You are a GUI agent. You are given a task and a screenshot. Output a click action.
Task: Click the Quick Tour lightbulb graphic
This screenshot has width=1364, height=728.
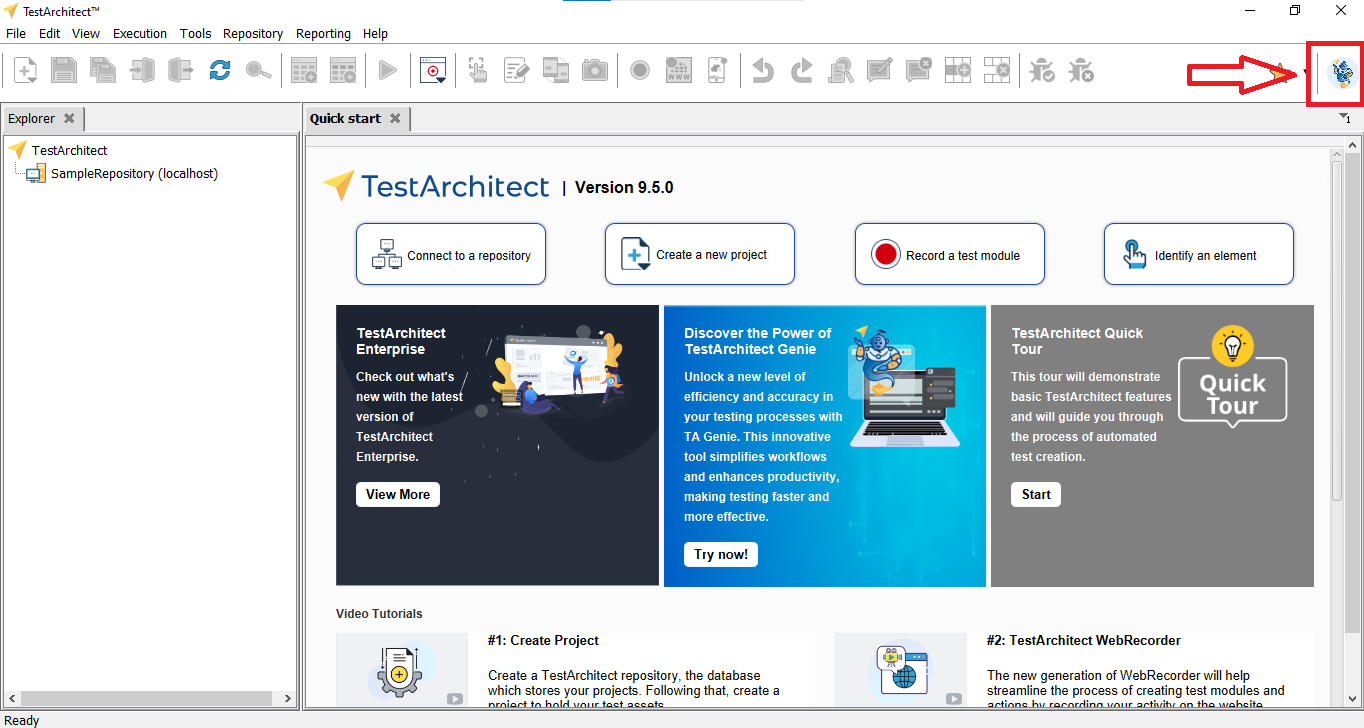[1232, 376]
